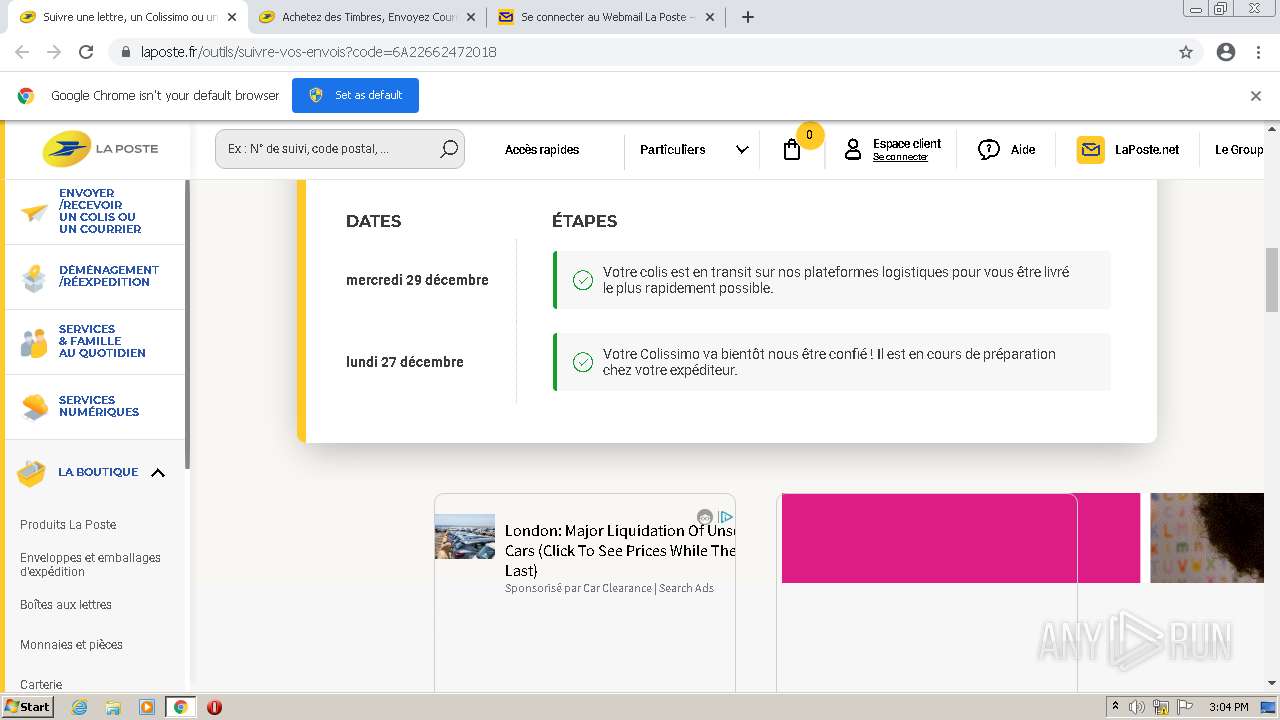The width and height of the screenshot is (1280, 720).
Task: Click the page vertical scrollbar thumb
Action: (x=1272, y=281)
